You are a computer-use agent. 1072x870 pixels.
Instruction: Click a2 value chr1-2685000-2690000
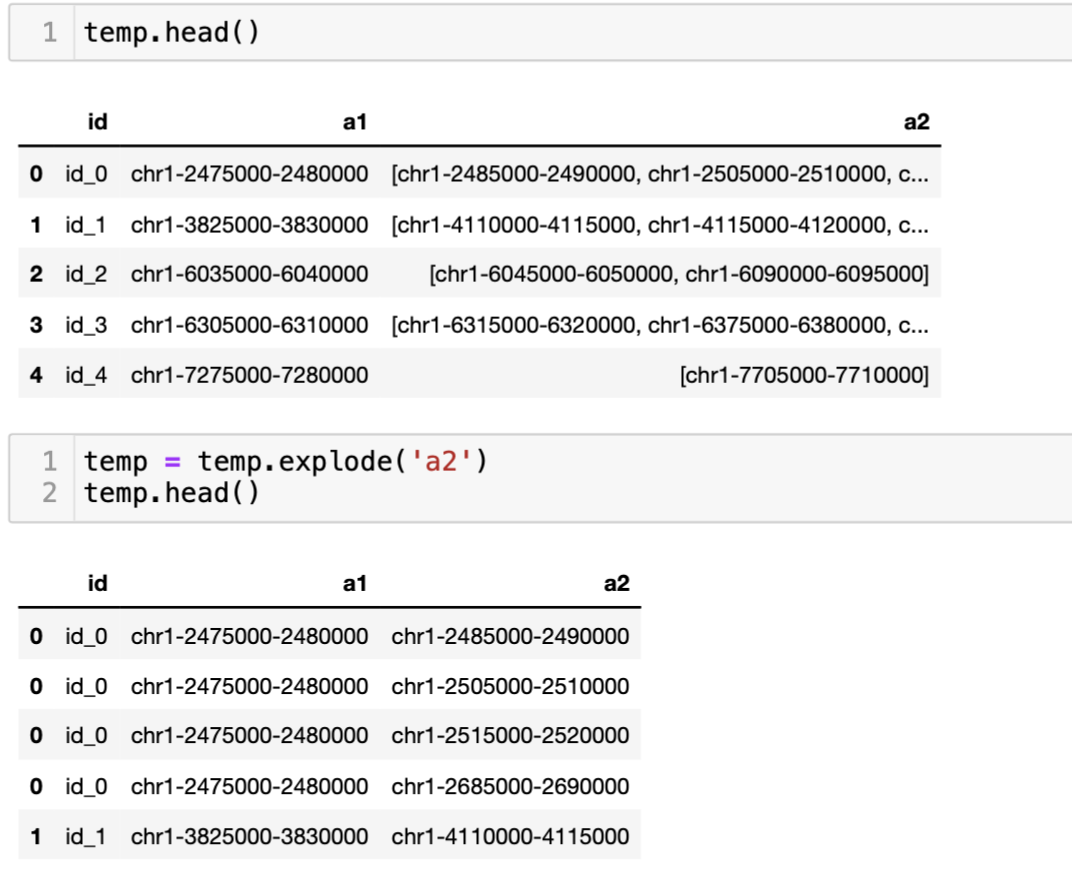(510, 786)
